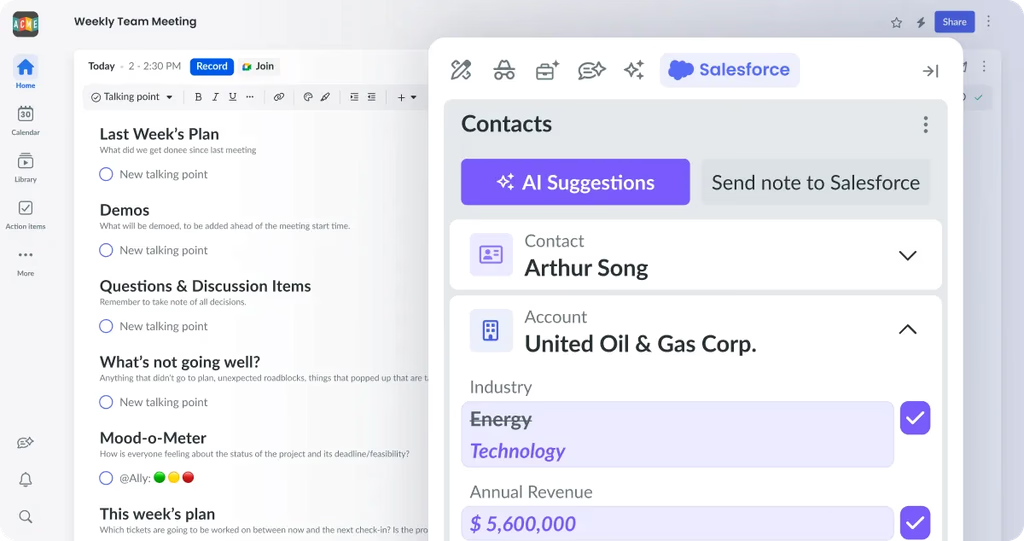Join the meeting via the Join button
This screenshot has height=541, width=1024.
pyautogui.click(x=258, y=67)
